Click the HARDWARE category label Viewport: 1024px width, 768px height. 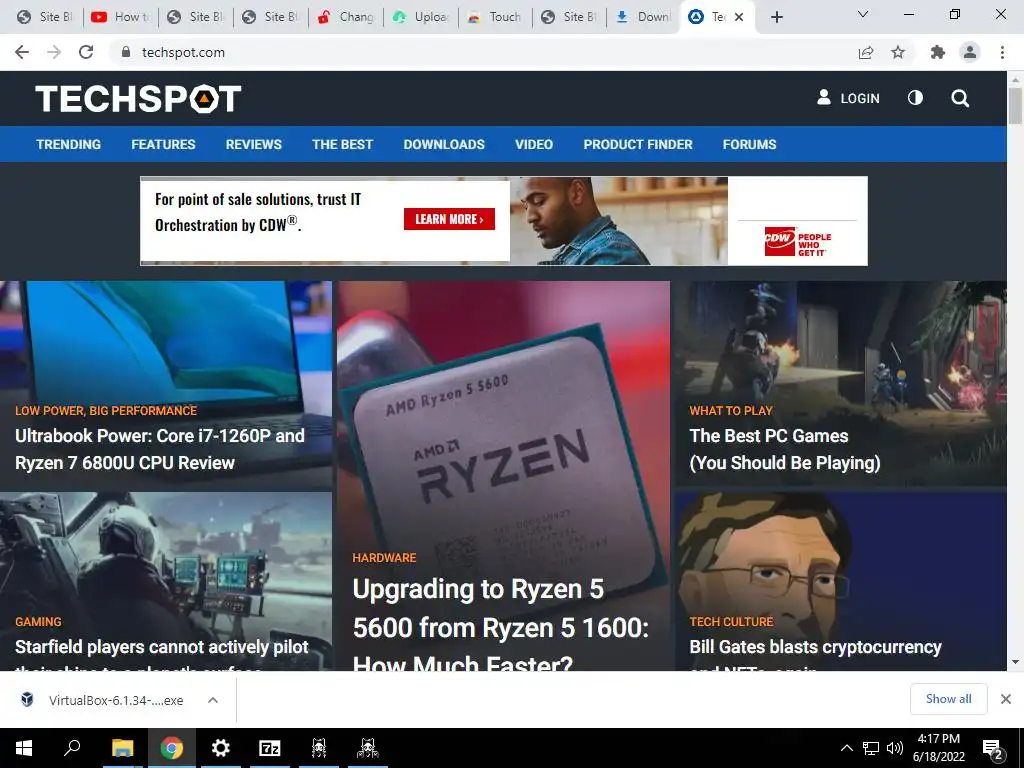click(384, 558)
